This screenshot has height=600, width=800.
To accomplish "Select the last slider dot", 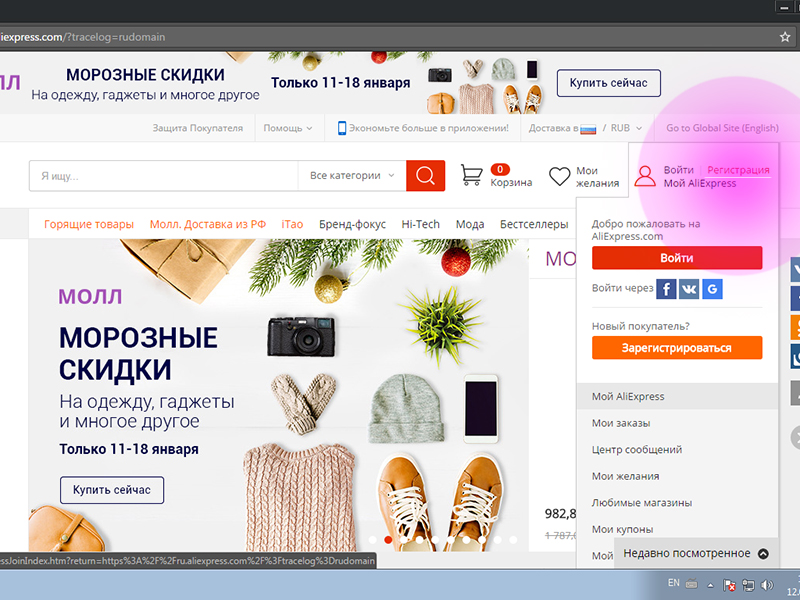I will click(513, 540).
